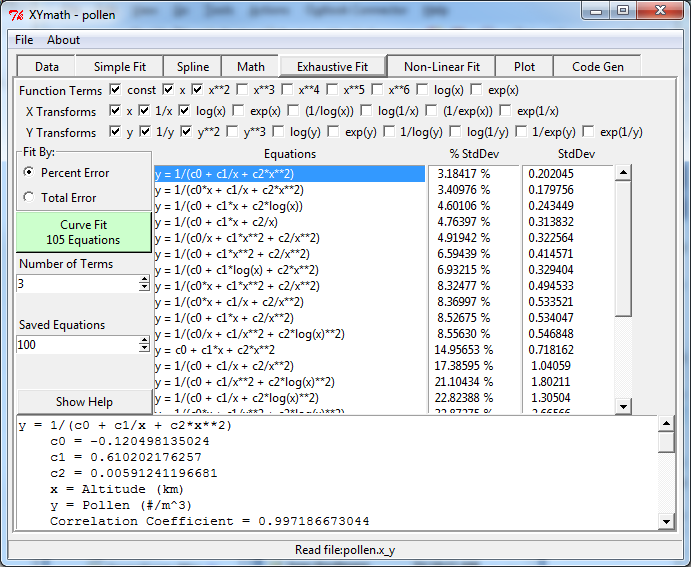Enable the x**3 function term checkbox

[x=243, y=90]
